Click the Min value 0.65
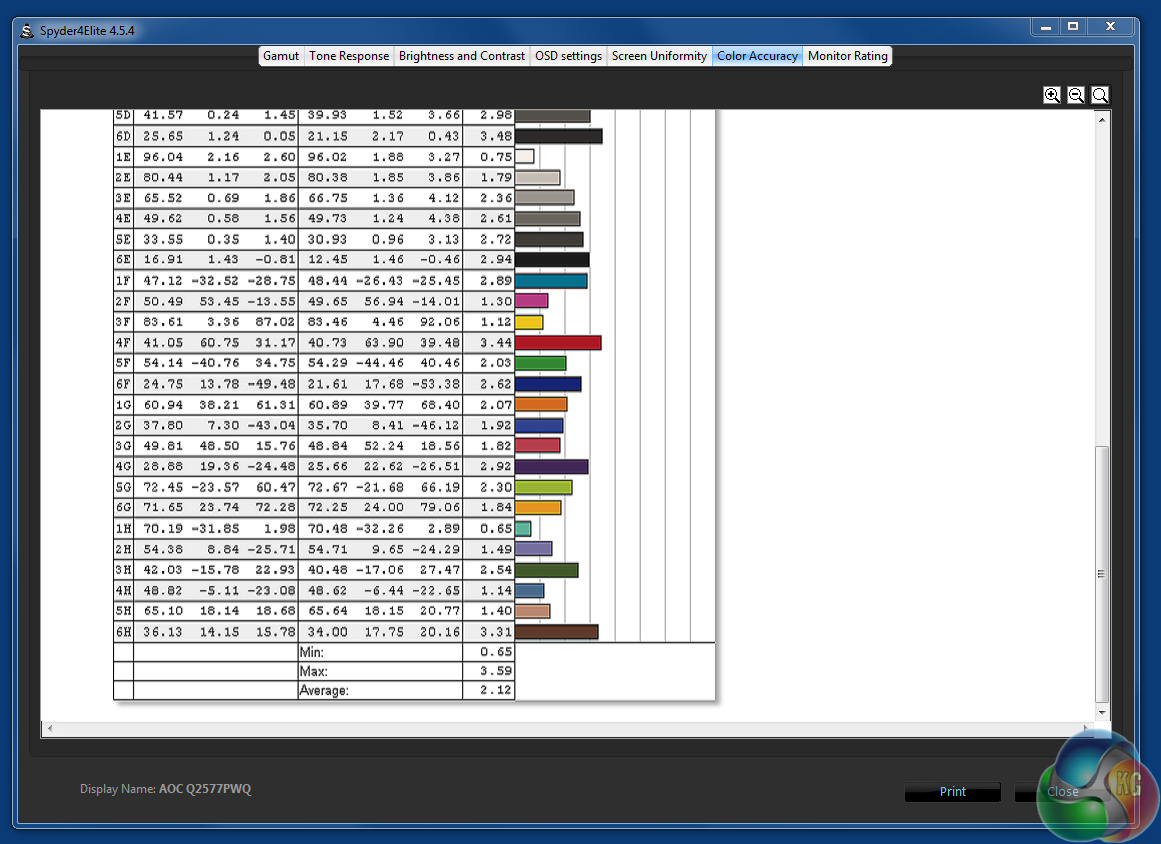 (x=495, y=652)
